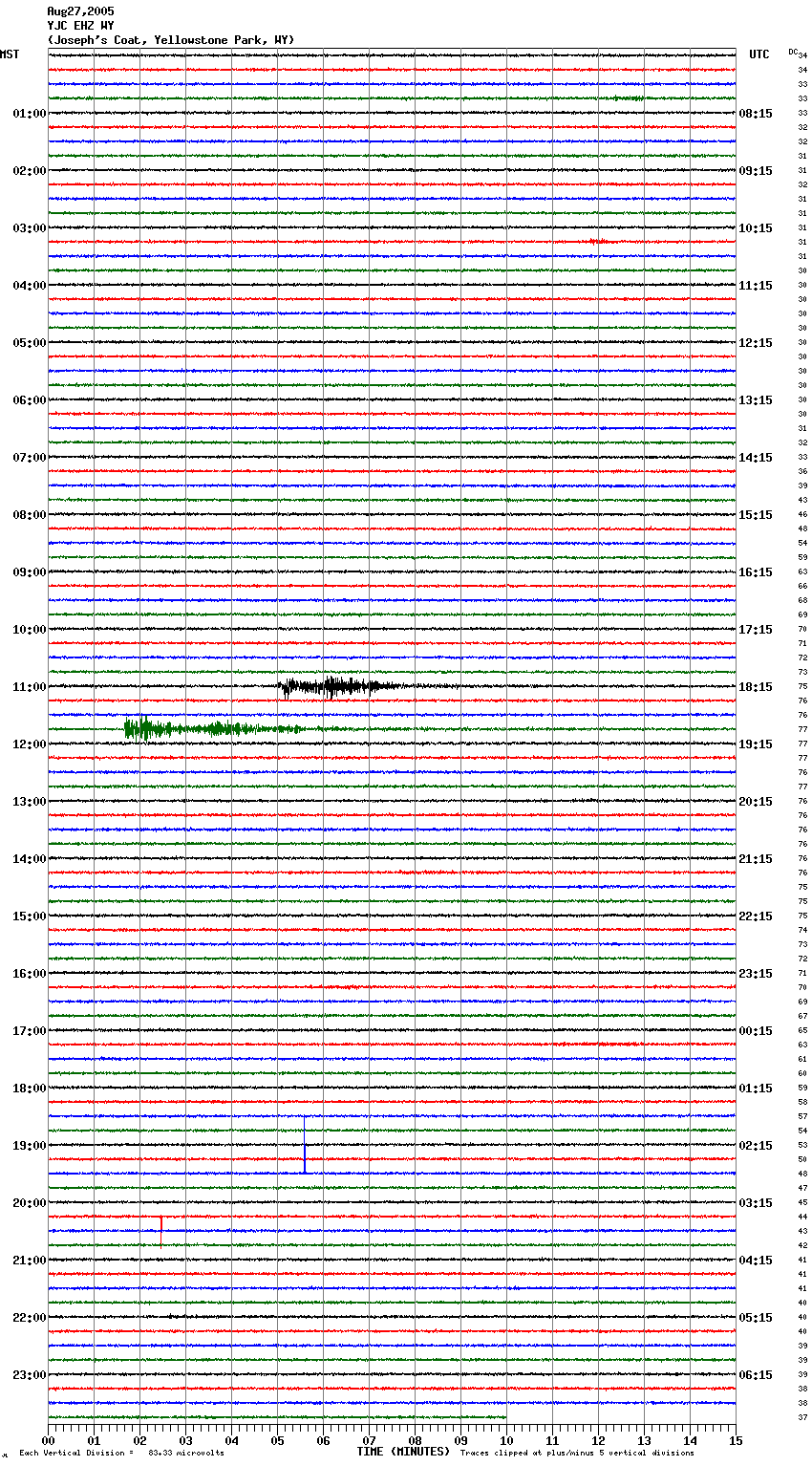Click the date header 'Aug27,2005'
Screen dimensions: 812x1466
pos(80,11)
